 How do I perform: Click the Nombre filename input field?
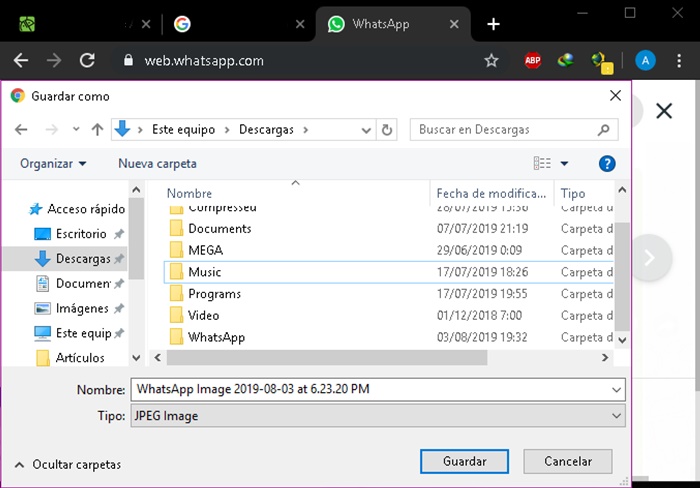[371, 389]
